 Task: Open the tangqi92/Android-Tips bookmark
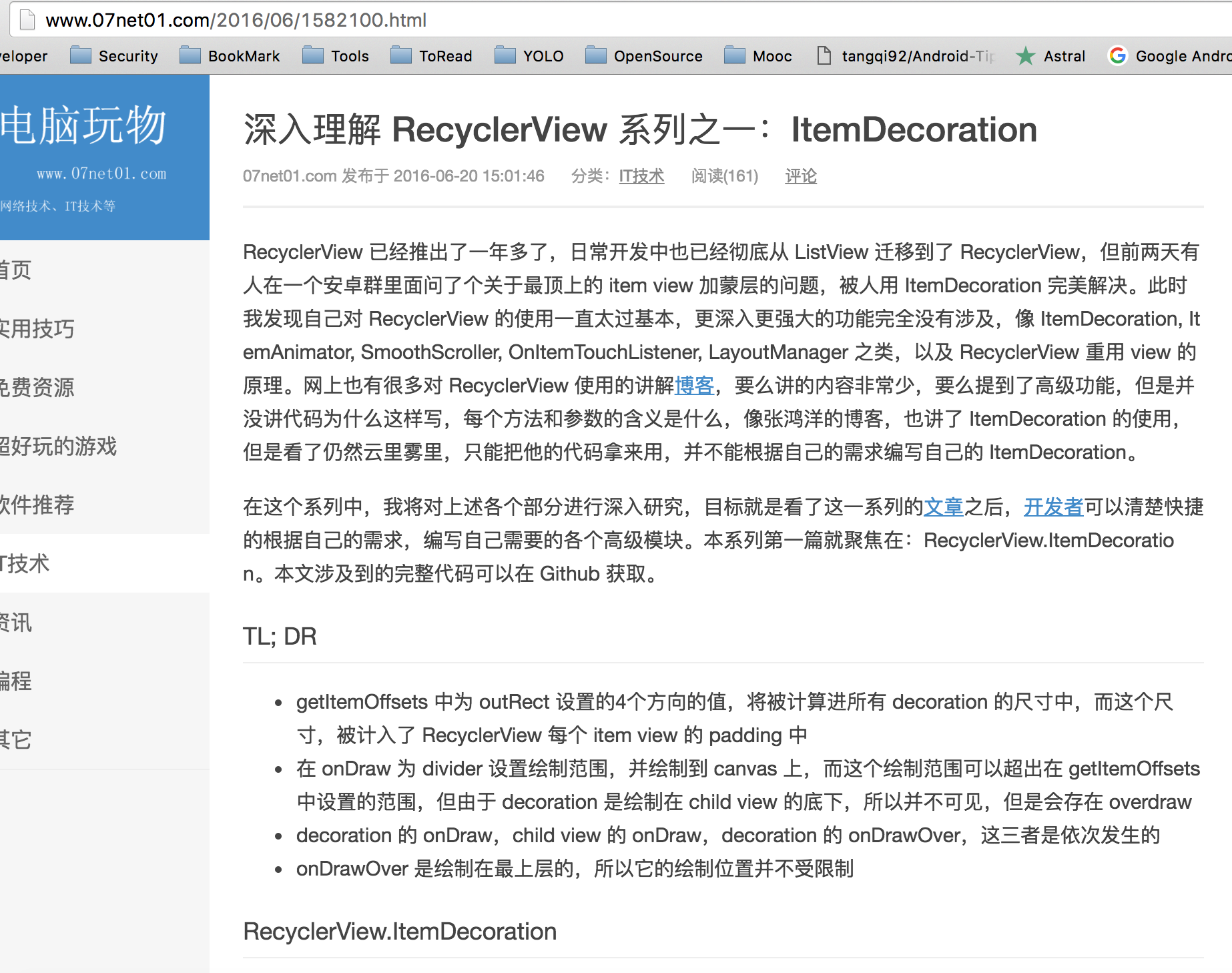[x=906, y=56]
